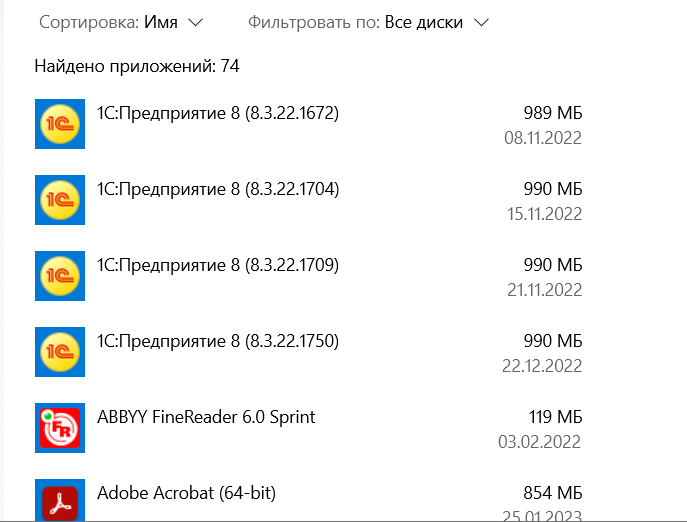The width and height of the screenshot is (687, 522).
Task: Click the Adobe Acrobat (64-bit) icon
Action: pos(60,500)
